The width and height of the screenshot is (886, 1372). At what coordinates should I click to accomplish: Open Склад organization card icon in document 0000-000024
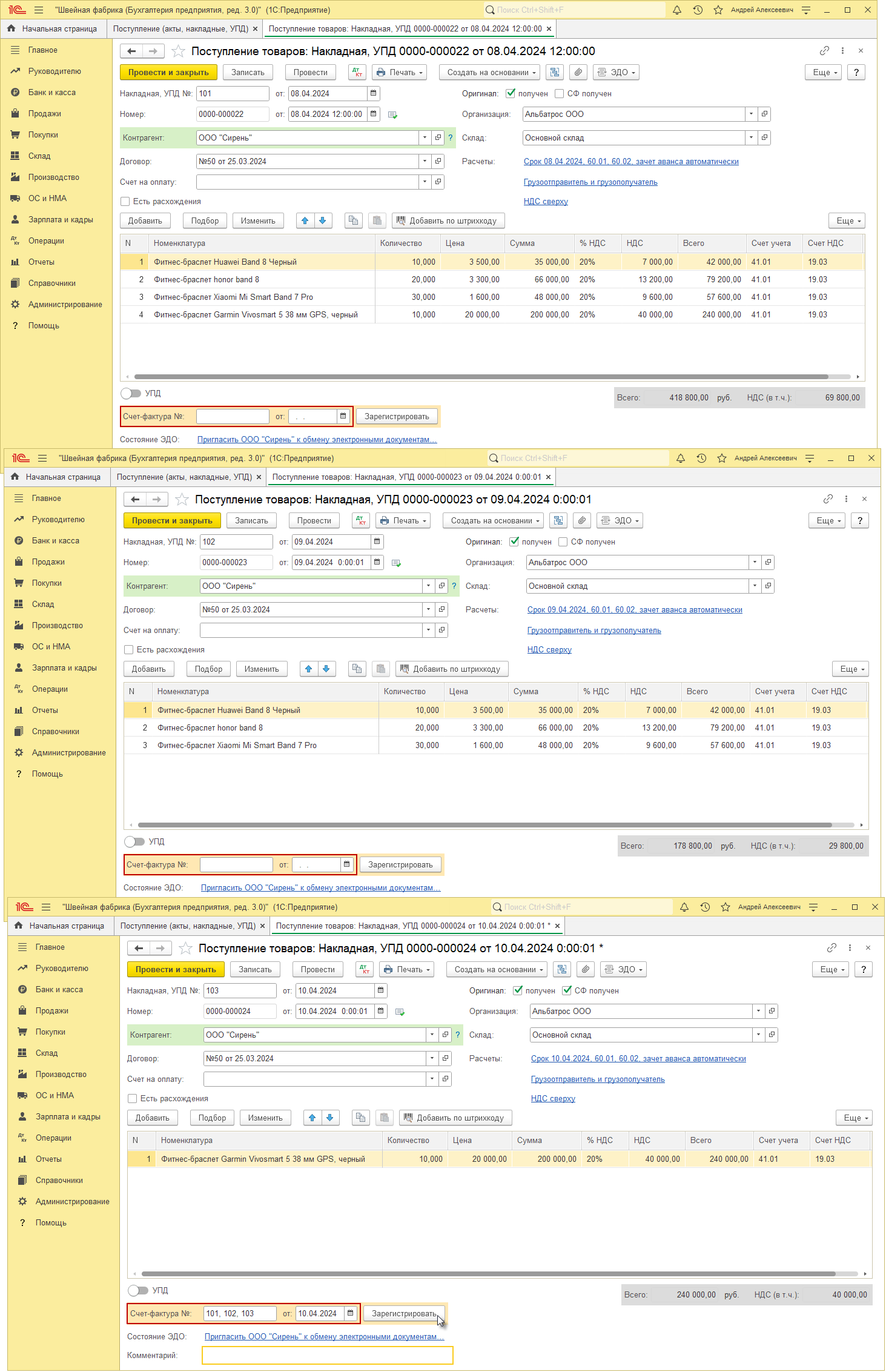pos(772,1035)
